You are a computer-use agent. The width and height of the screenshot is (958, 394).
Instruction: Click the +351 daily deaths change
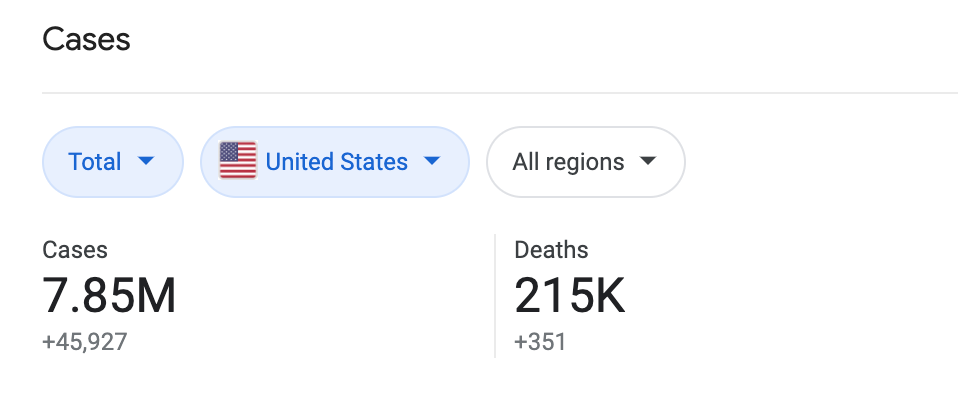pyautogui.click(x=540, y=341)
